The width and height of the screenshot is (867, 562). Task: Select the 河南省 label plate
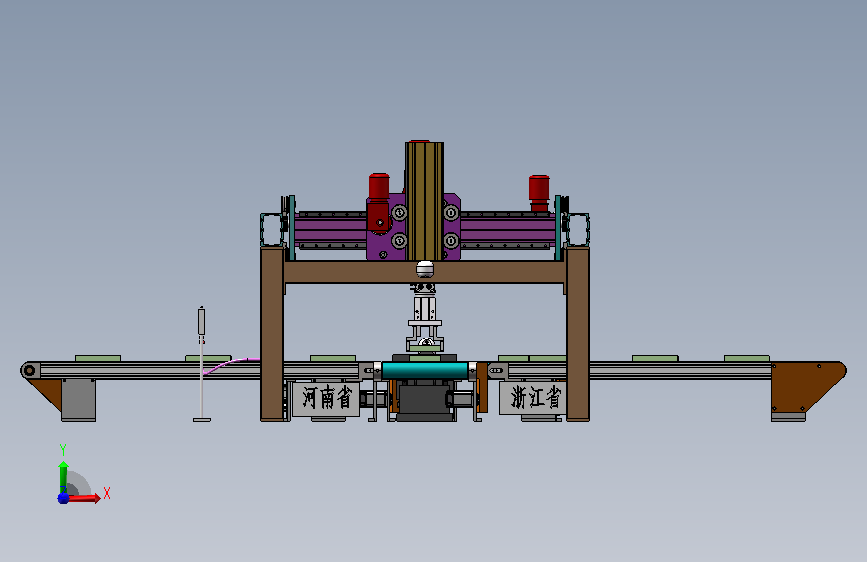click(x=326, y=398)
